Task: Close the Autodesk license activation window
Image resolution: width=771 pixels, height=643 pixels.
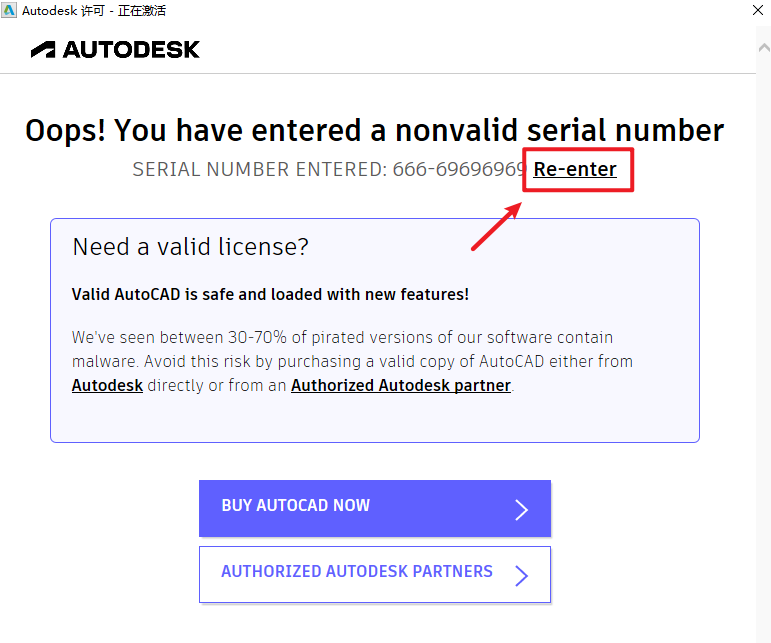Action: (x=758, y=11)
